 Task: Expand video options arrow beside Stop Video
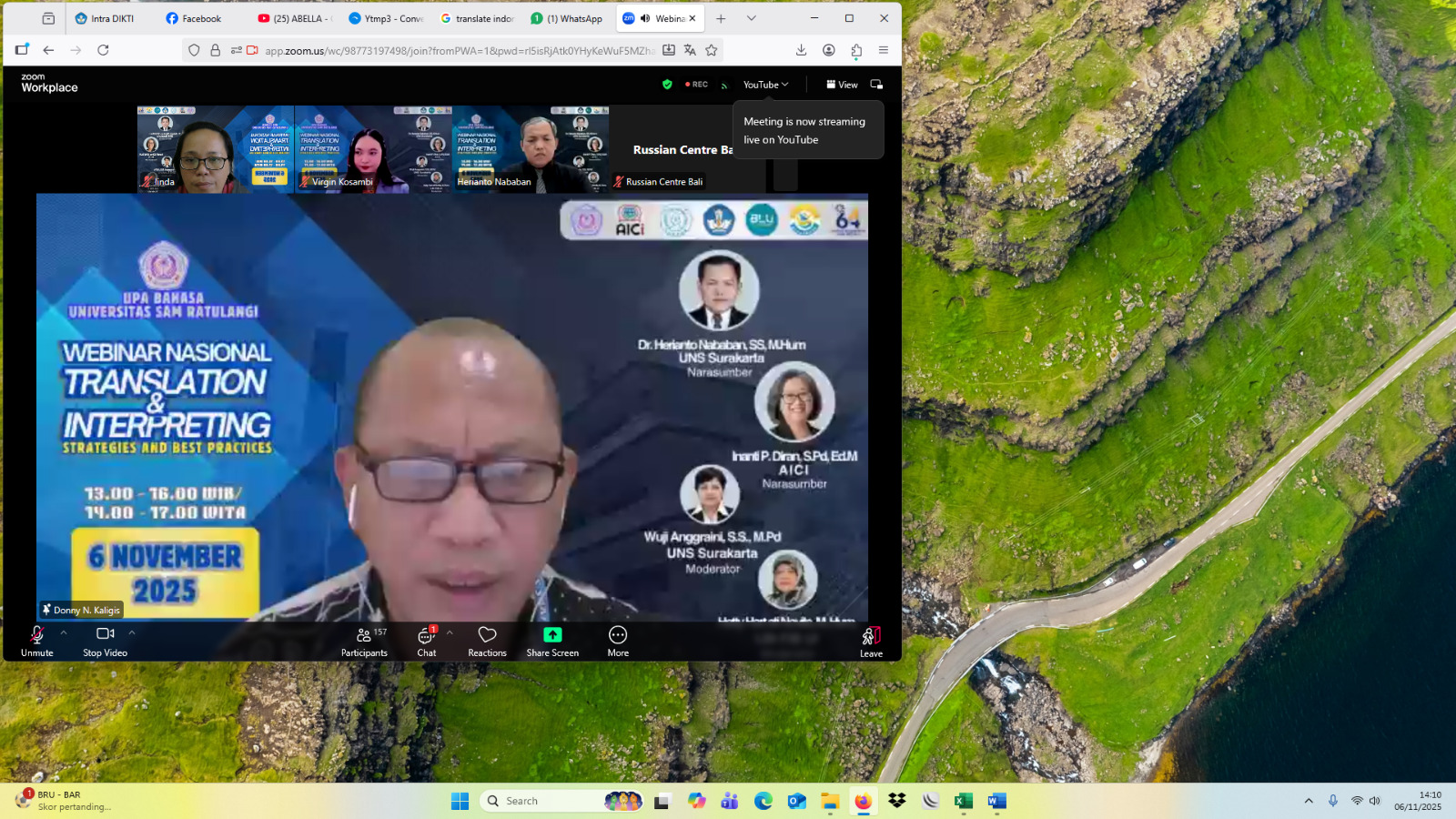pyautogui.click(x=132, y=632)
